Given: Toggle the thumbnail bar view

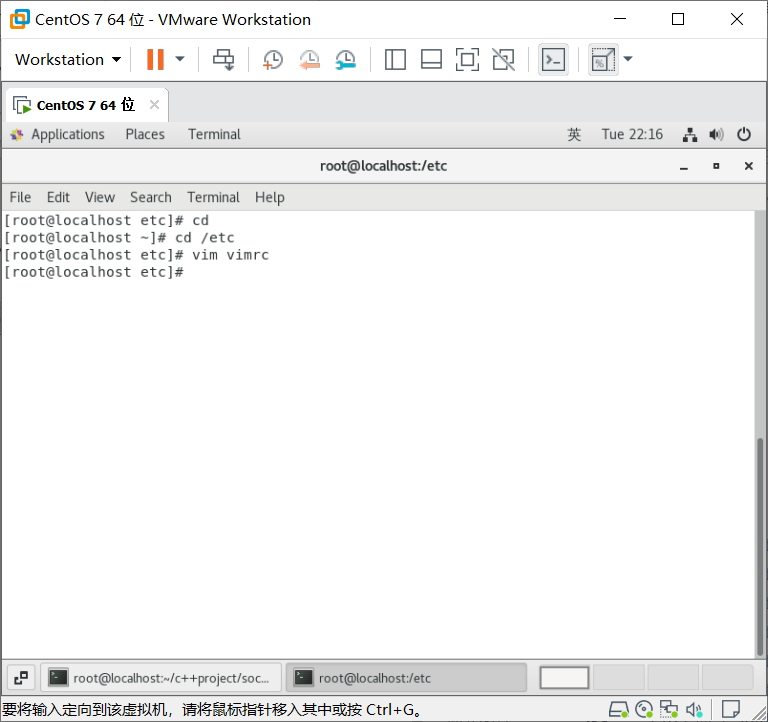Looking at the screenshot, I should pos(432,60).
